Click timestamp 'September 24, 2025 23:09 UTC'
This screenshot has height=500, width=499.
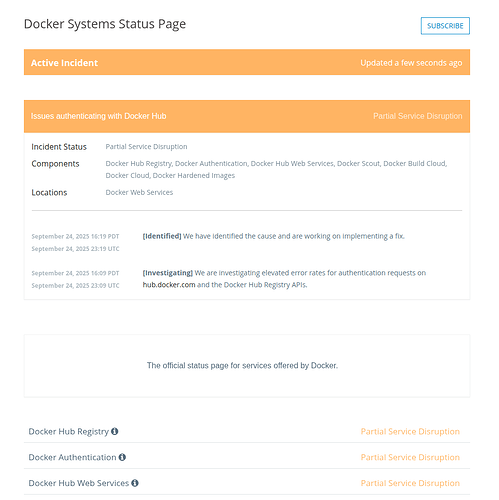click(x=75, y=285)
